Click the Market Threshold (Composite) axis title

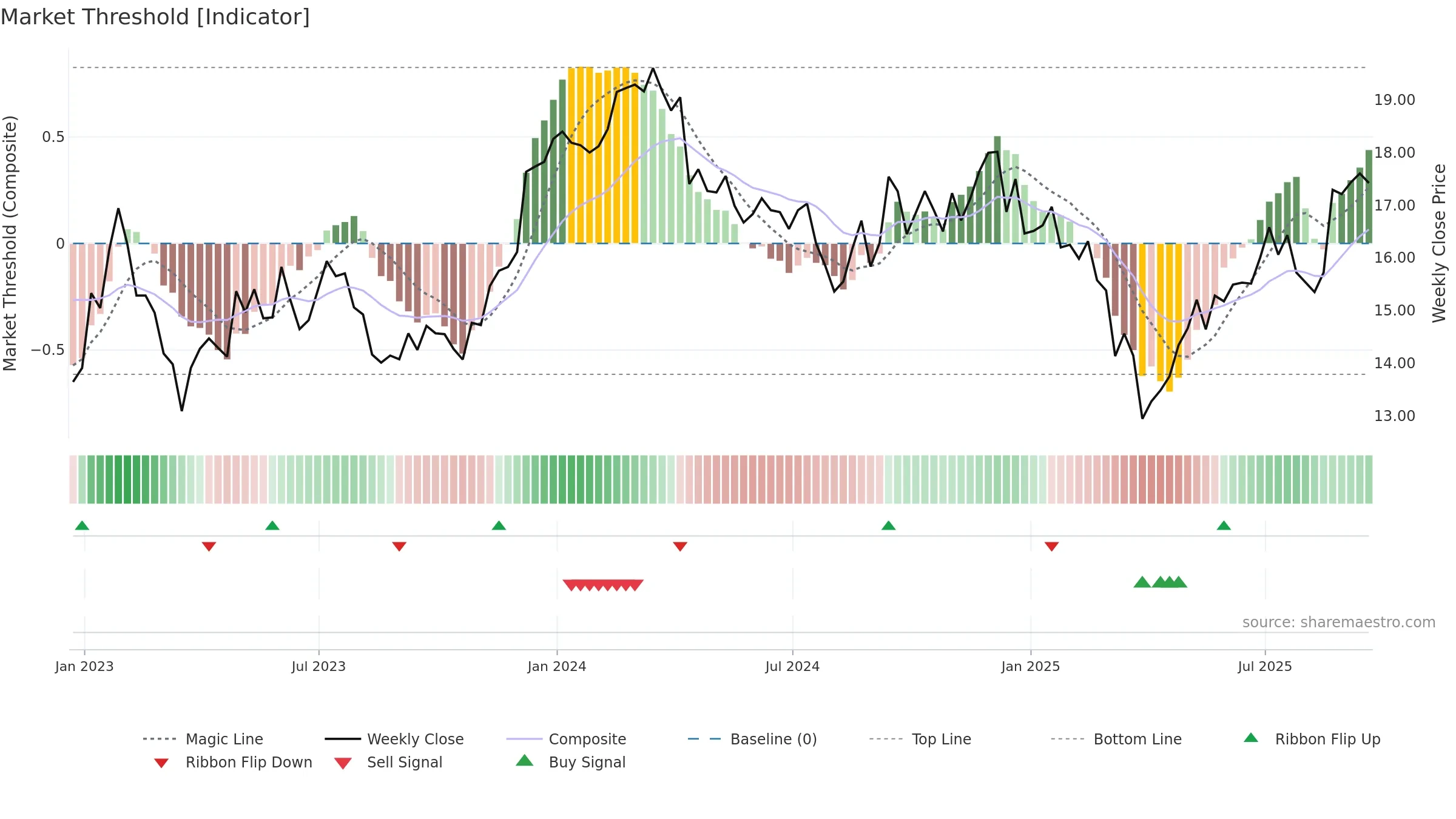click(x=10, y=243)
